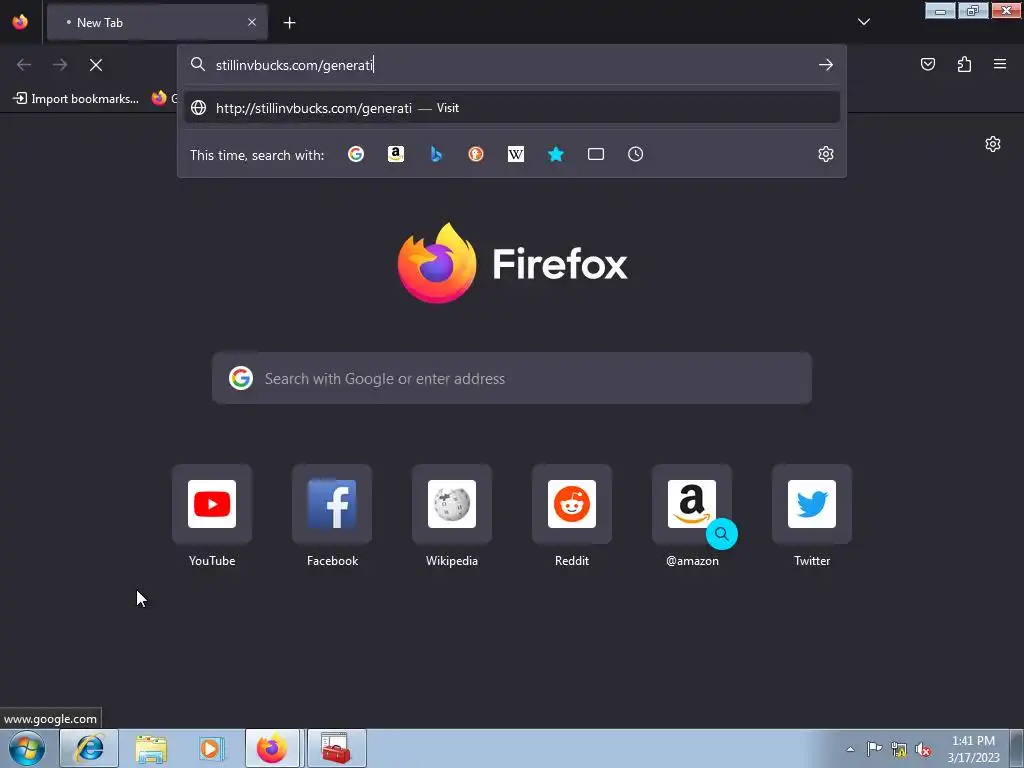Image resolution: width=1024 pixels, height=768 pixels.
Task: Go forward with the forward arrow
Action: click(60, 65)
